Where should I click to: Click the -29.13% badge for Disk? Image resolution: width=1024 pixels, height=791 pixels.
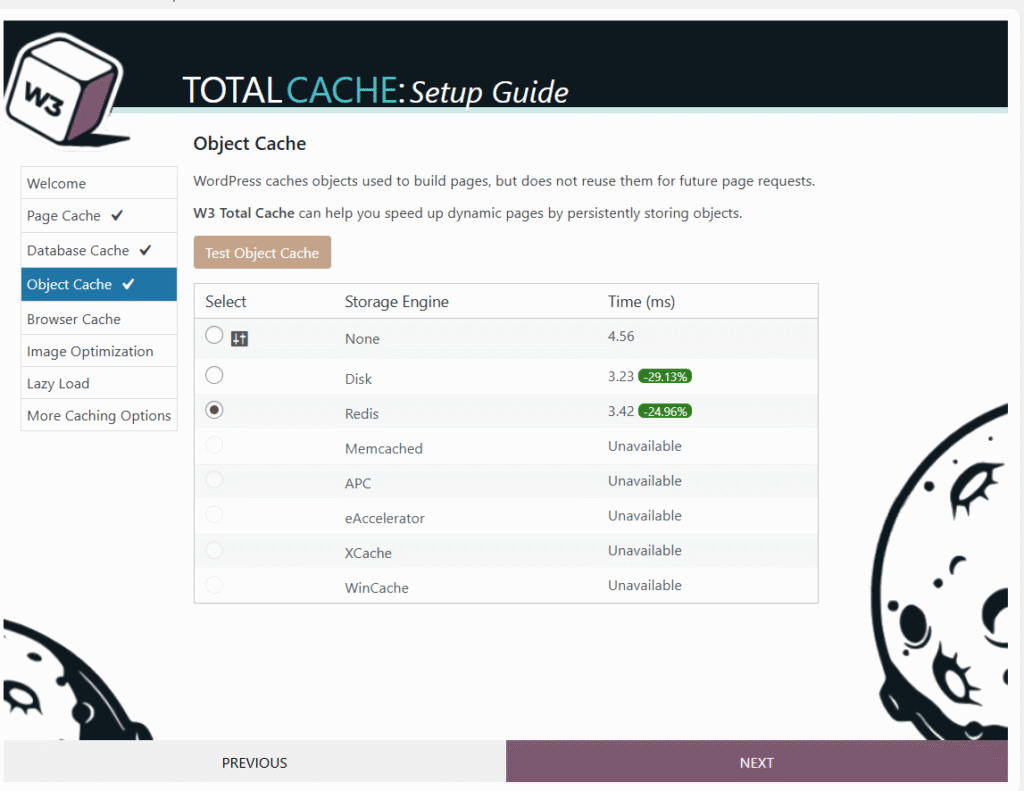point(665,377)
